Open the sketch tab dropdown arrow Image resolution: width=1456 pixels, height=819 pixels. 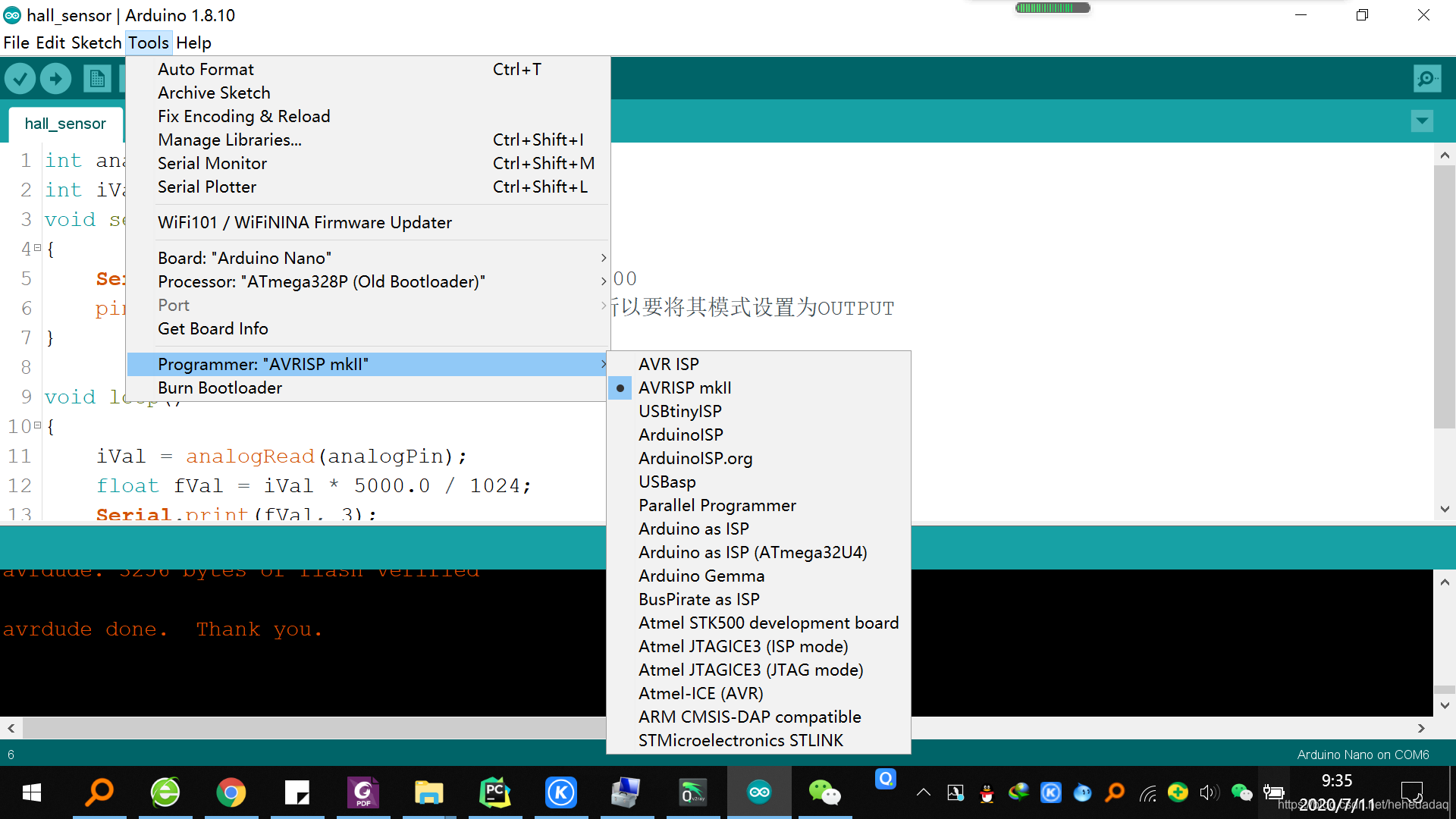1421,121
